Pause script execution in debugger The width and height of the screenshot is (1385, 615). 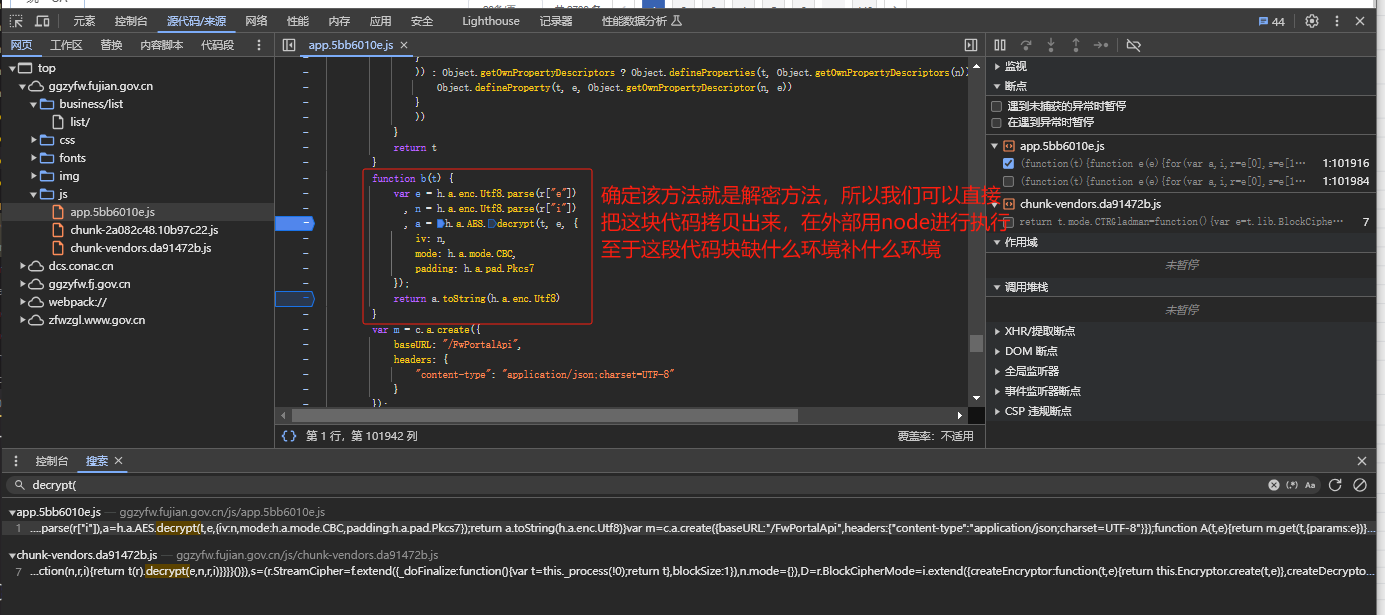pyautogui.click(x=1000, y=45)
